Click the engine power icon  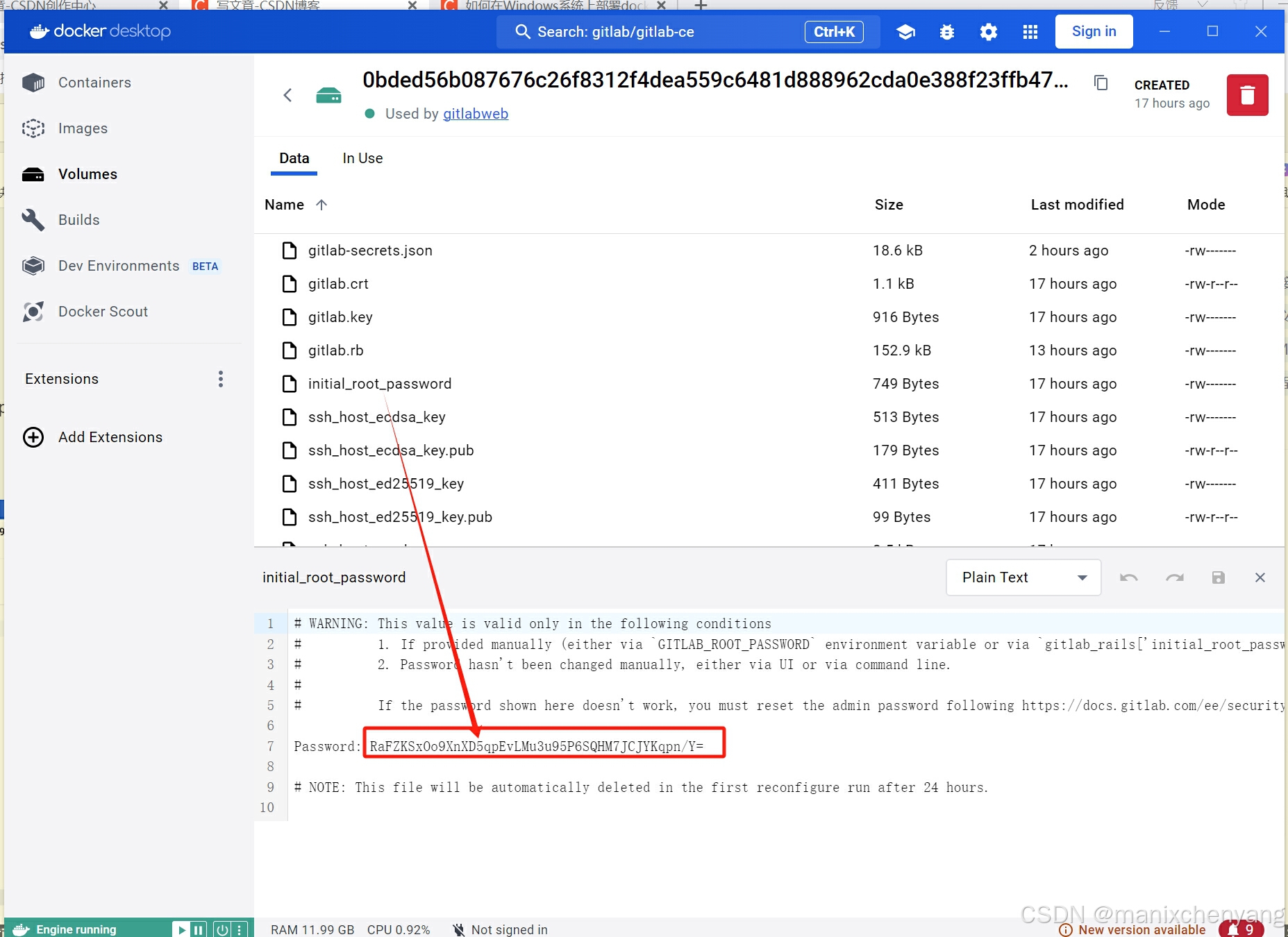(x=222, y=929)
